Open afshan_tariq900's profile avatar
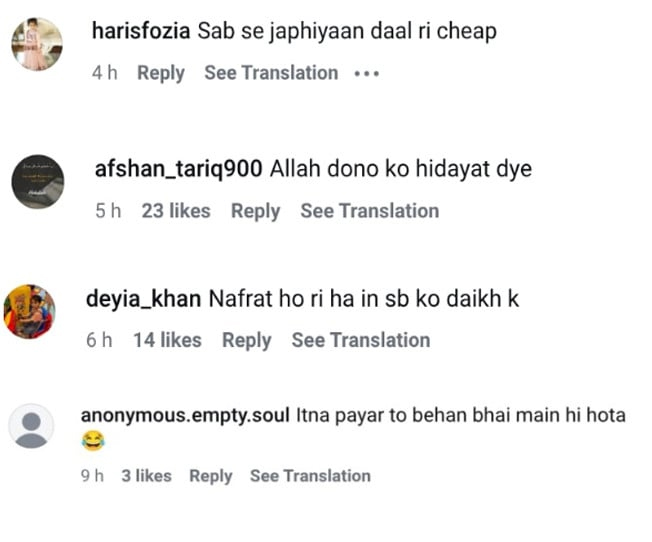Image resolution: width=652 pixels, height=542 pixels. [x=37, y=181]
